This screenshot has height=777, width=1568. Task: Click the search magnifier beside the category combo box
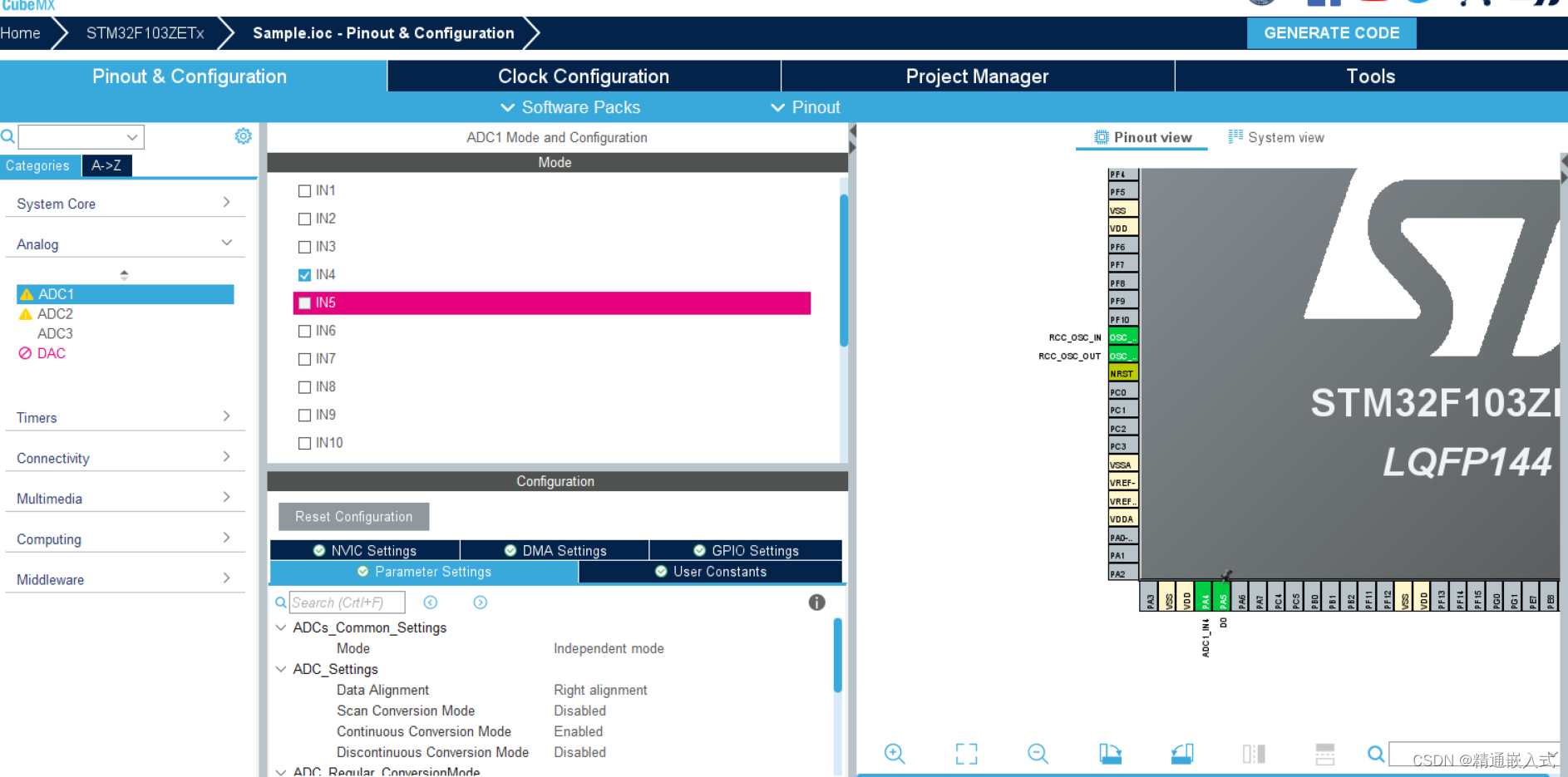click(x=7, y=136)
